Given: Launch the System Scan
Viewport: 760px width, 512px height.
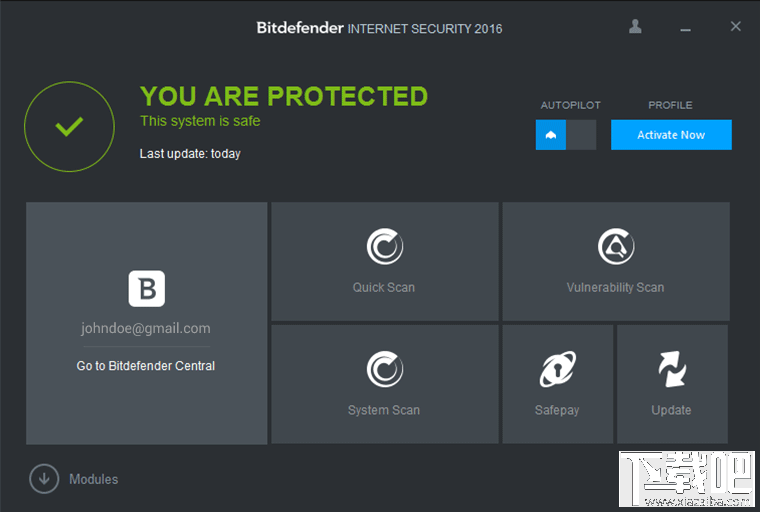Looking at the screenshot, I should point(384,384).
